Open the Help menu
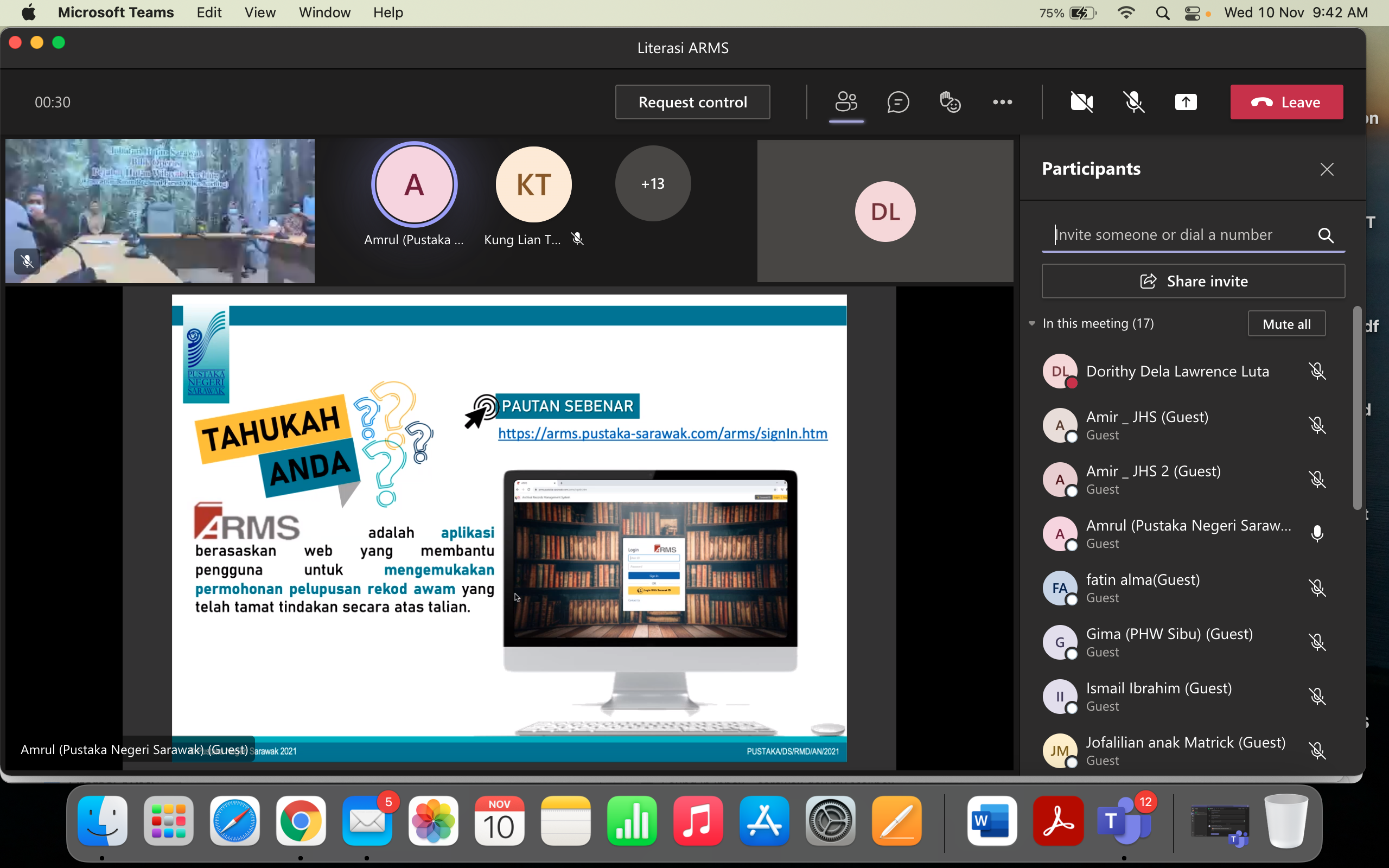The height and width of the screenshot is (868, 1389). (x=388, y=12)
